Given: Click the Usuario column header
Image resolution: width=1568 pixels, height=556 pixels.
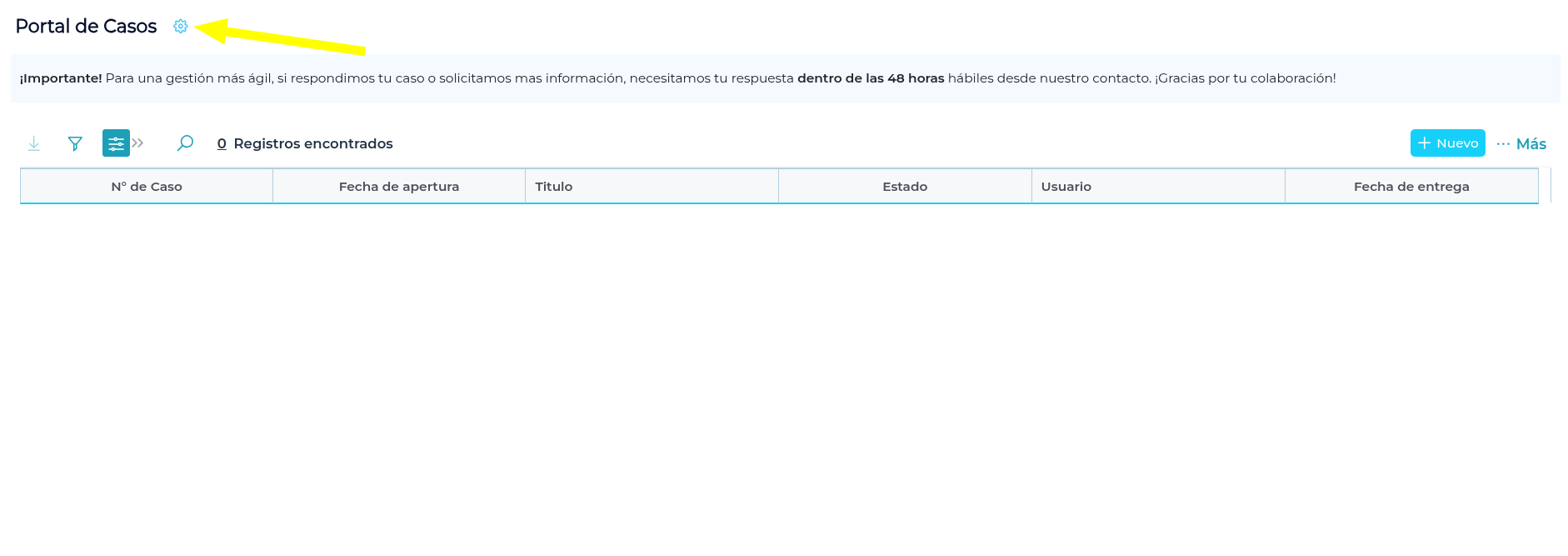Looking at the screenshot, I should tap(1066, 187).
